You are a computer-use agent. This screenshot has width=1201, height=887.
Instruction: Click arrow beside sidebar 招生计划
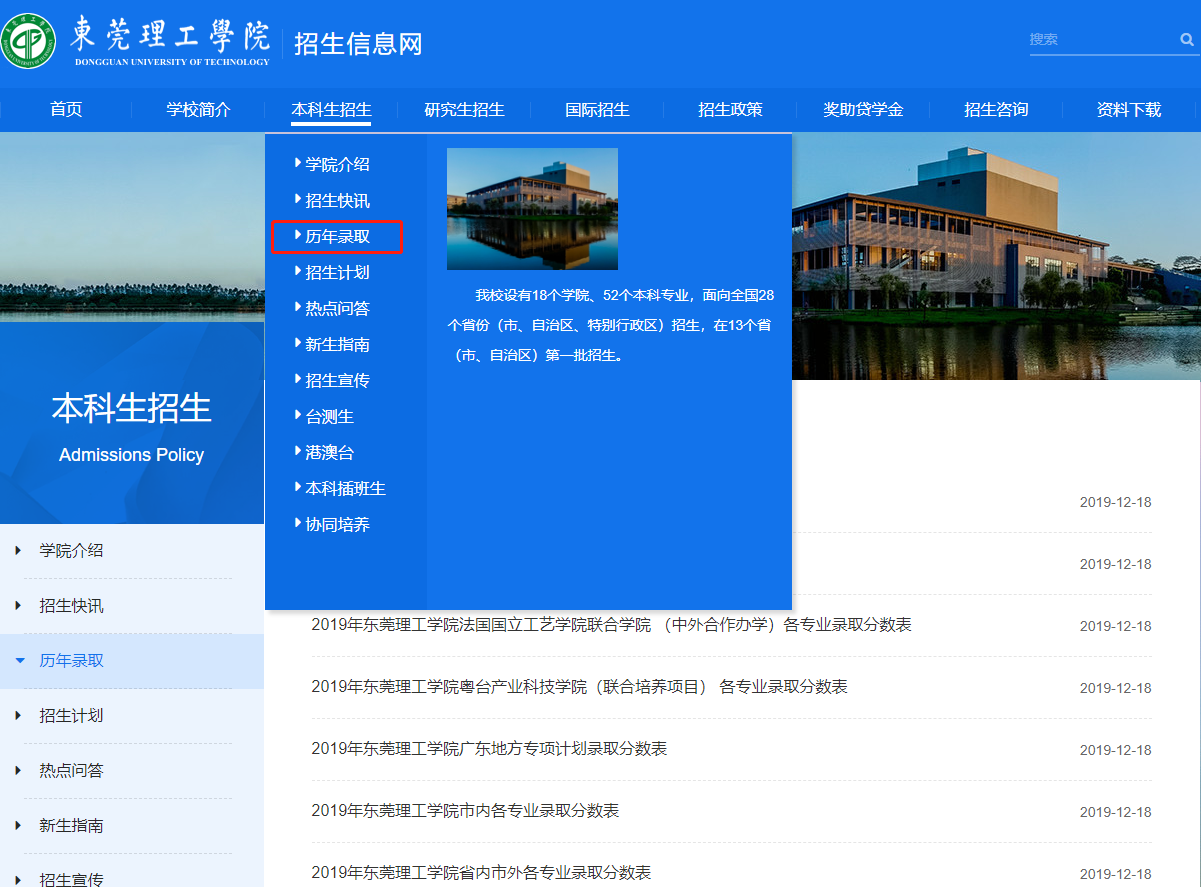tap(18, 715)
